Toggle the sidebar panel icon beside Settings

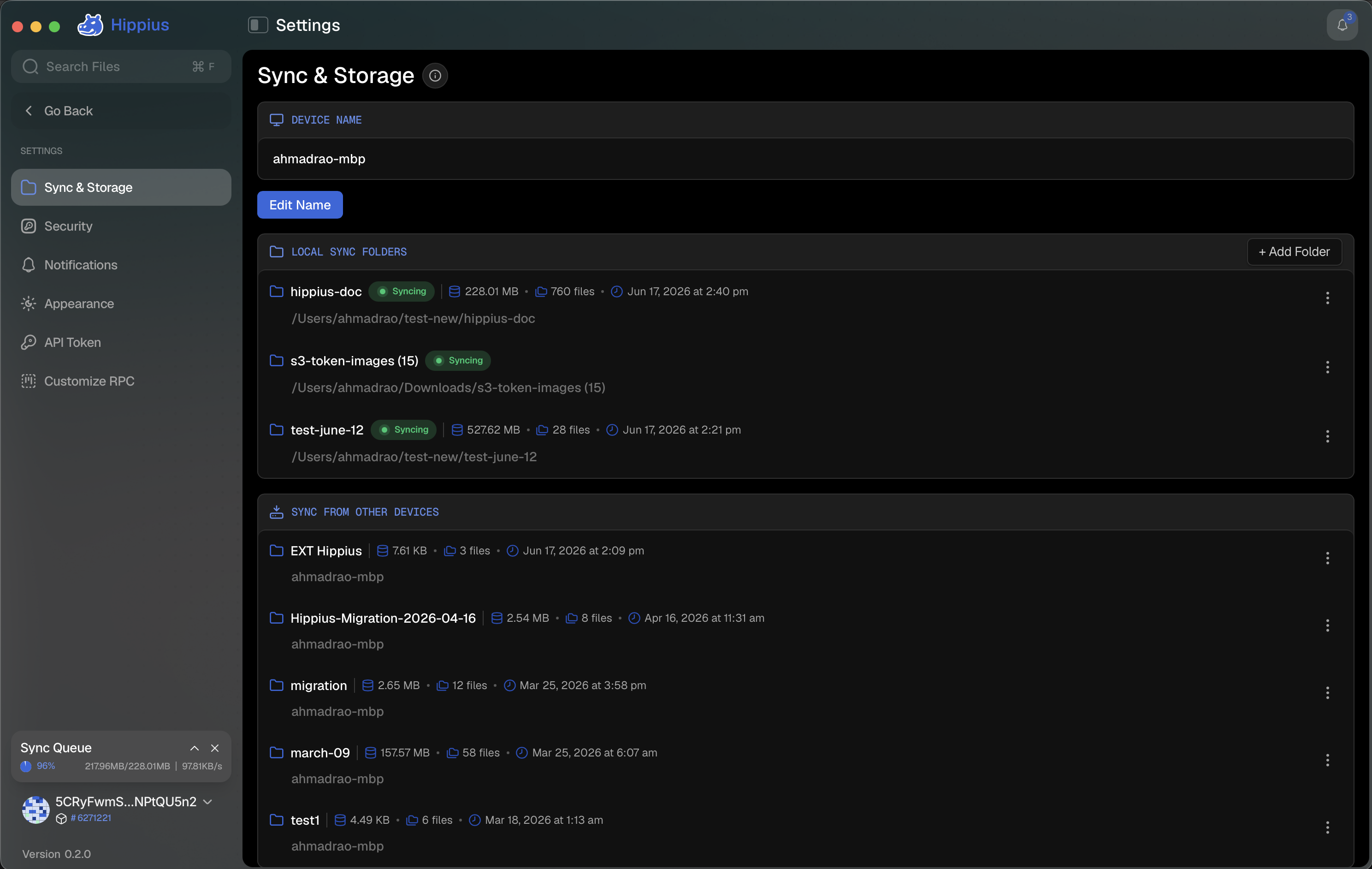pos(258,24)
